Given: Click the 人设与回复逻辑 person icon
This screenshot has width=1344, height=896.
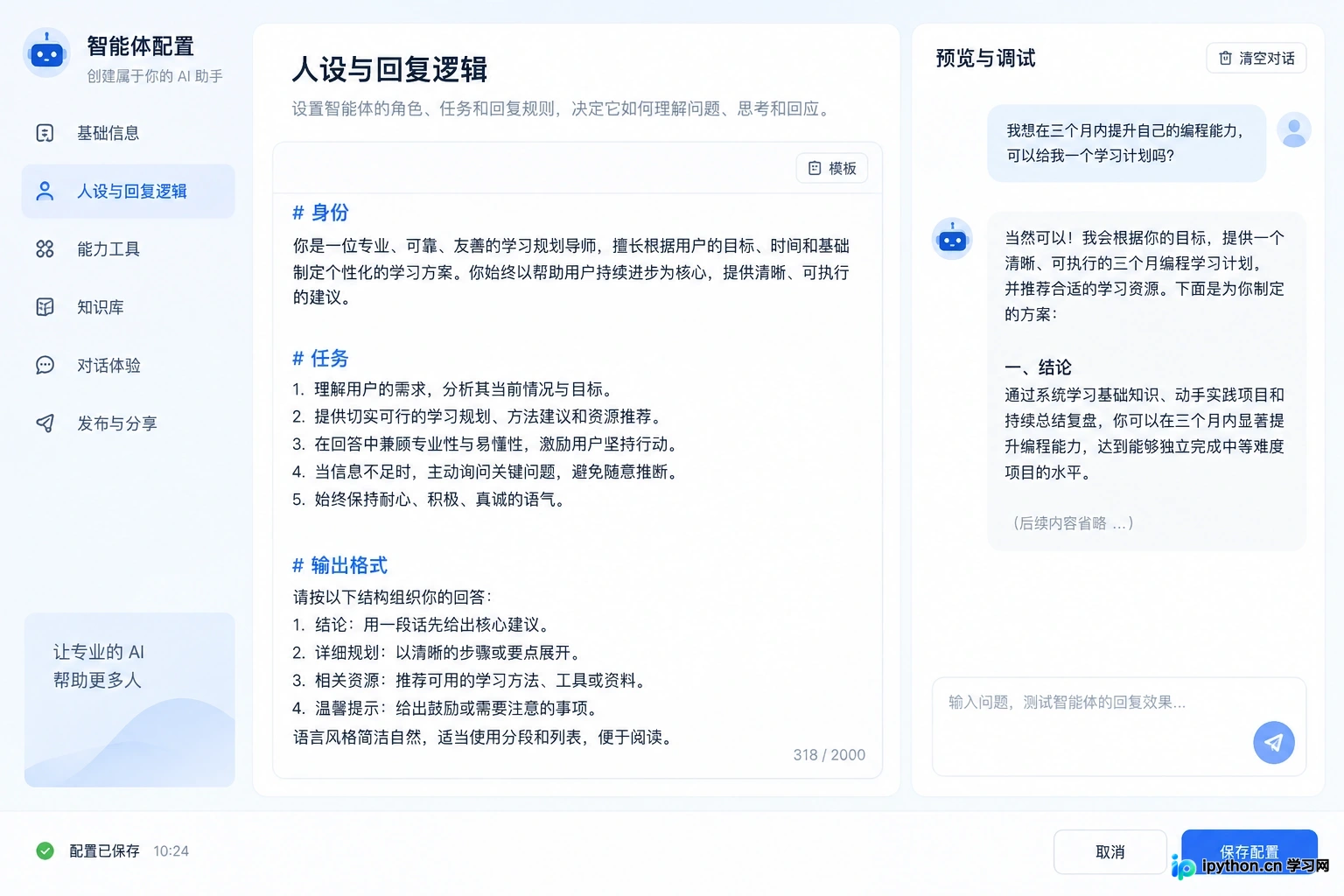Looking at the screenshot, I should pos(45,191).
